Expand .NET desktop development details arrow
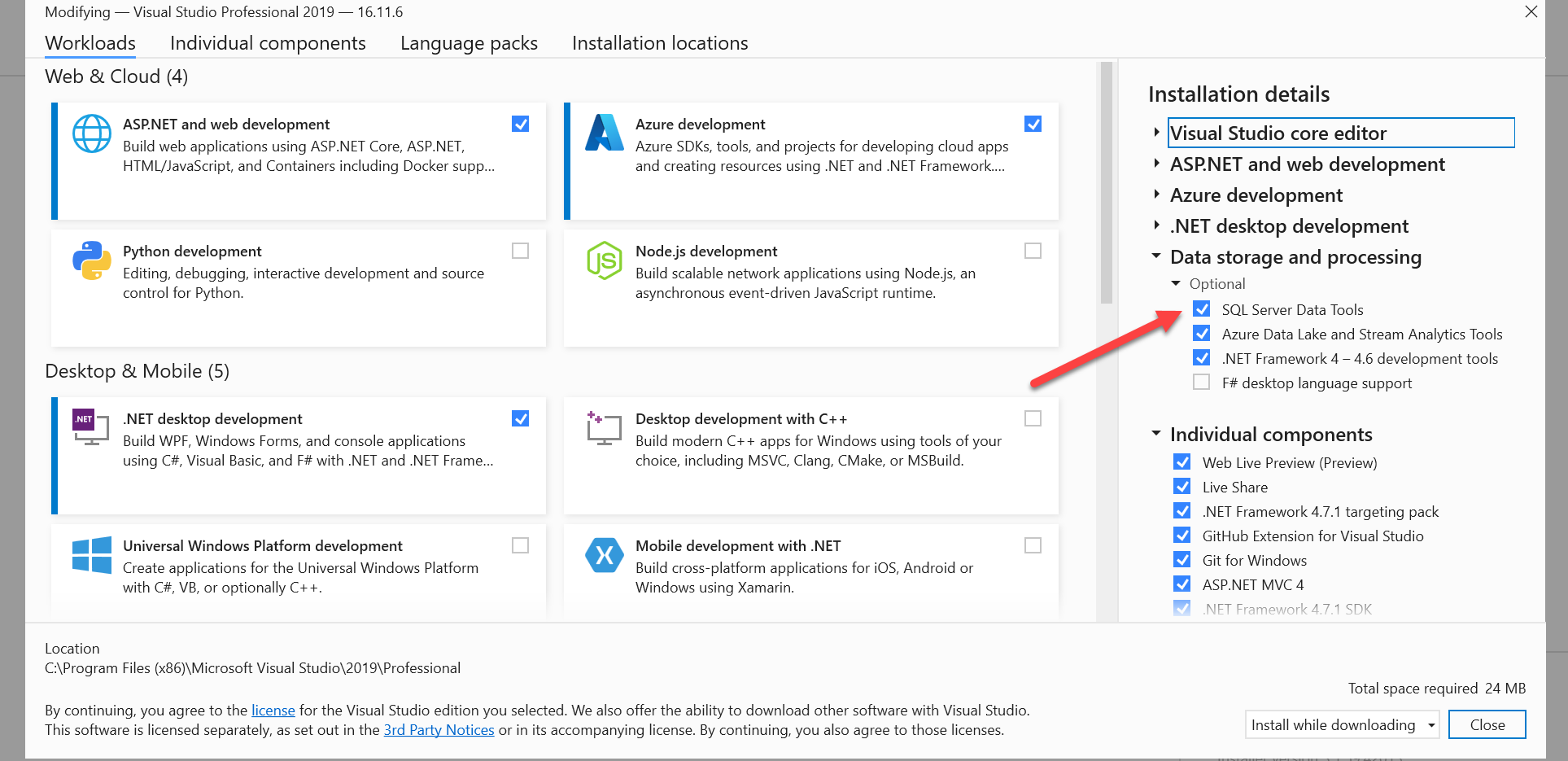1568x761 pixels. (1156, 225)
